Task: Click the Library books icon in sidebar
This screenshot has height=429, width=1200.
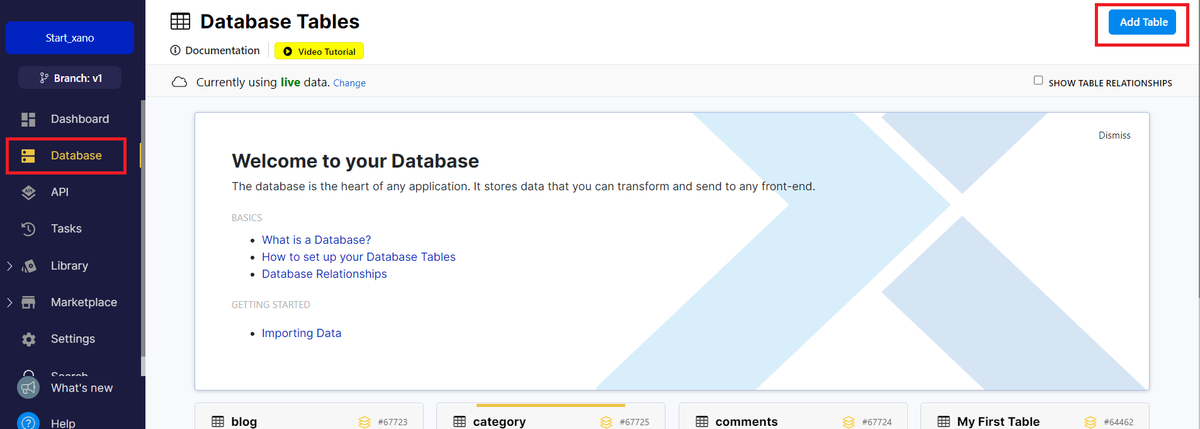Action: coord(28,266)
